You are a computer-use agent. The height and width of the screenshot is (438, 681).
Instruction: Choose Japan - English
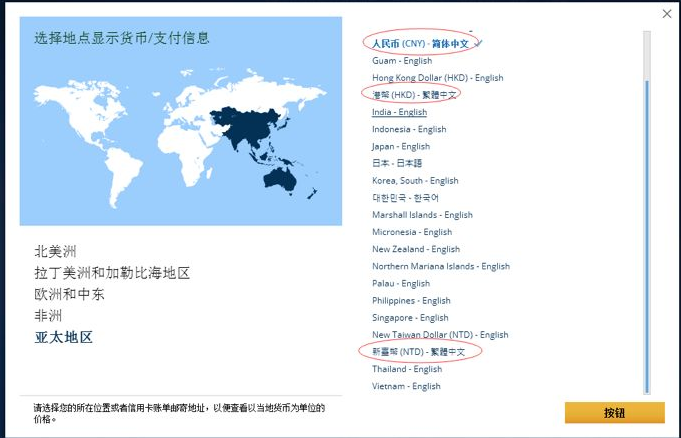[401, 146]
